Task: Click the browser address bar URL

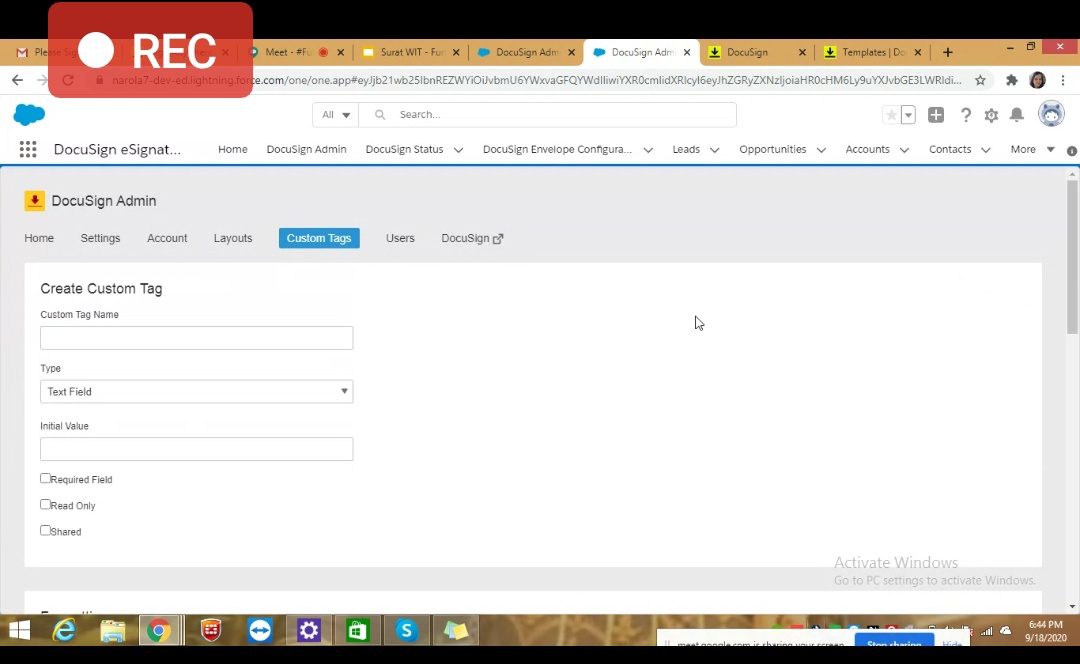Action: pos(537,80)
